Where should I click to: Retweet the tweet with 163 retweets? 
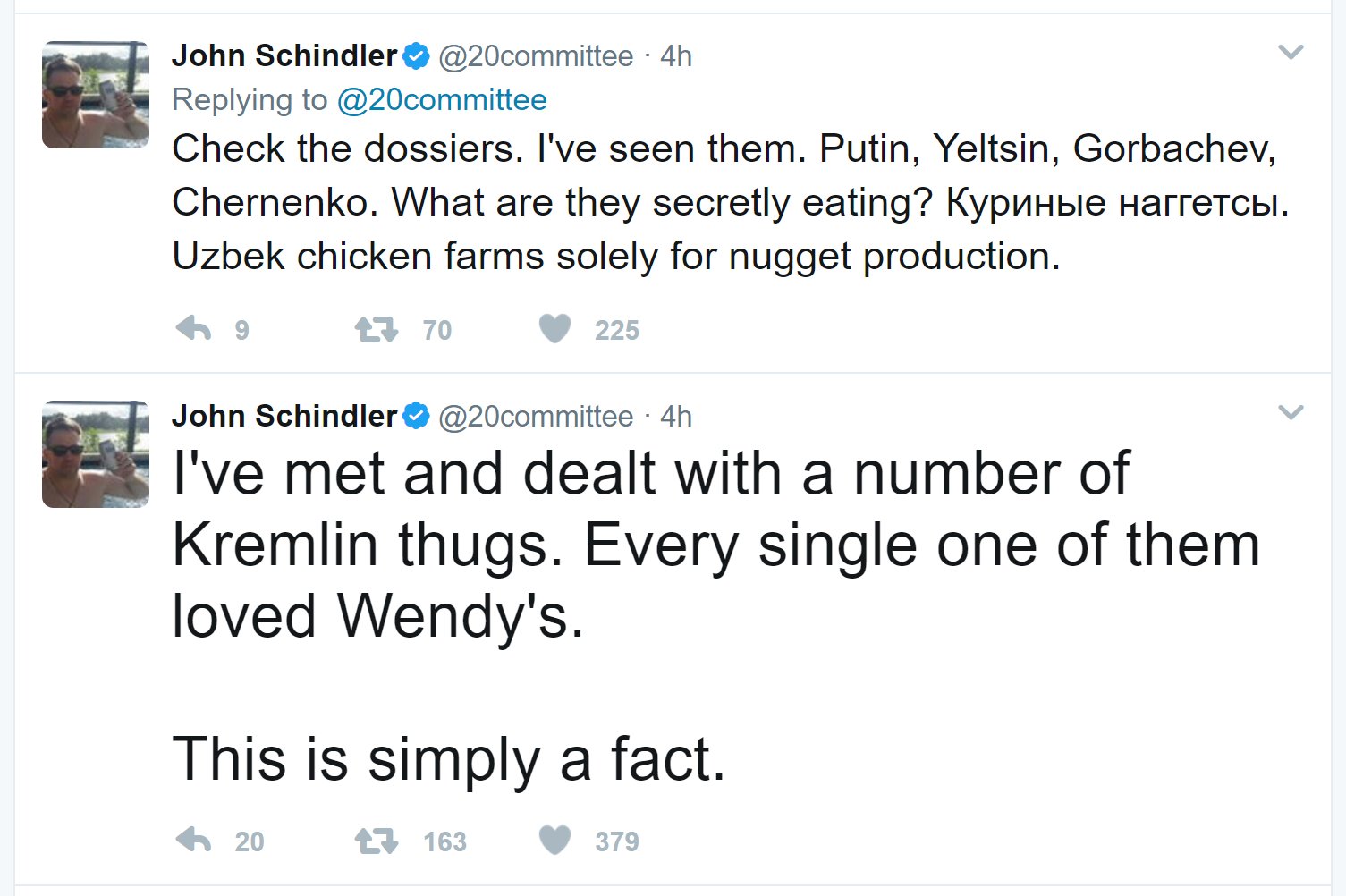(x=377, y=841)
